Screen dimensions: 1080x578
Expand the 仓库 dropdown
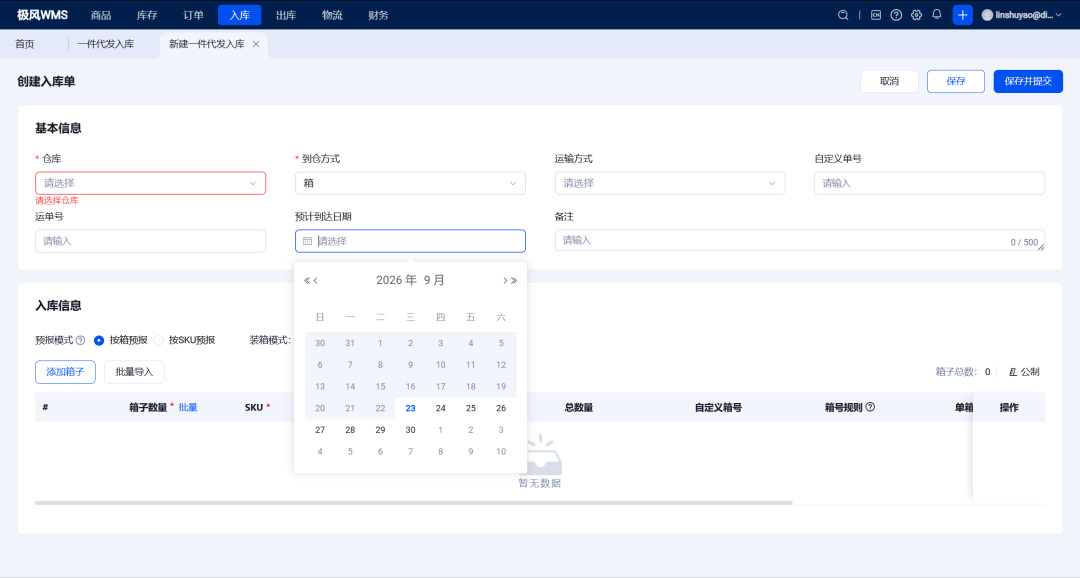pyautogui.click(x=150, y=183)
